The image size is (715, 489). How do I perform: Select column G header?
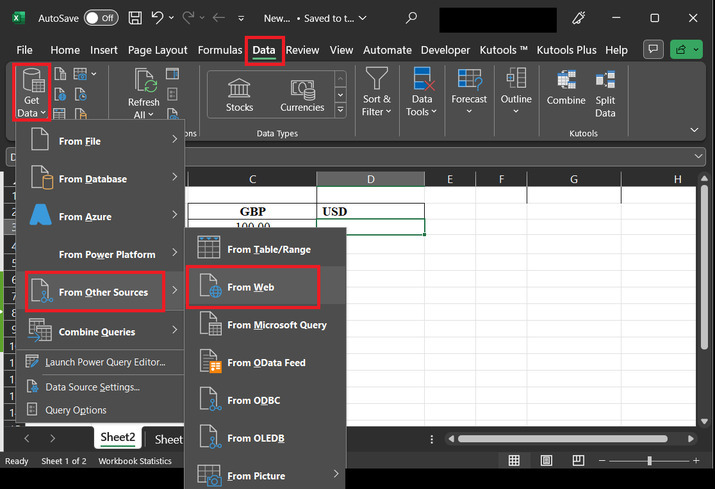point(574,179)
